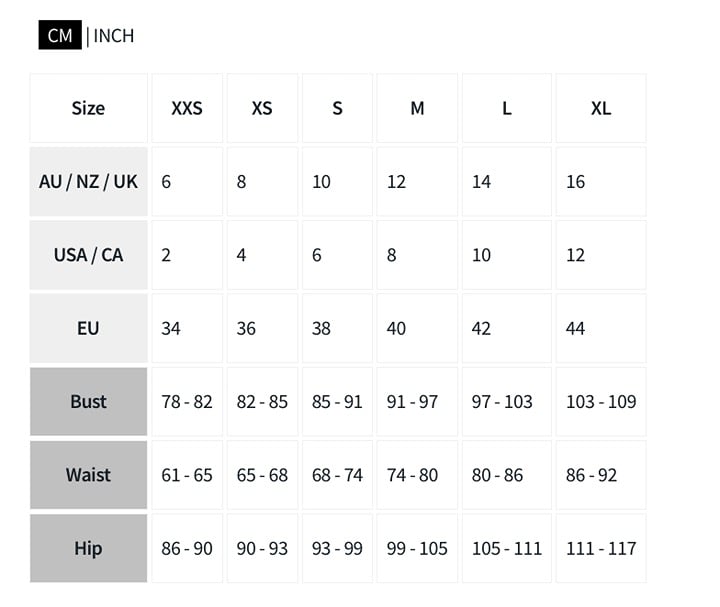Choose the XL size column header
Image resolution: width=720 pixels, height=607 pixels.
coord(601,108)
